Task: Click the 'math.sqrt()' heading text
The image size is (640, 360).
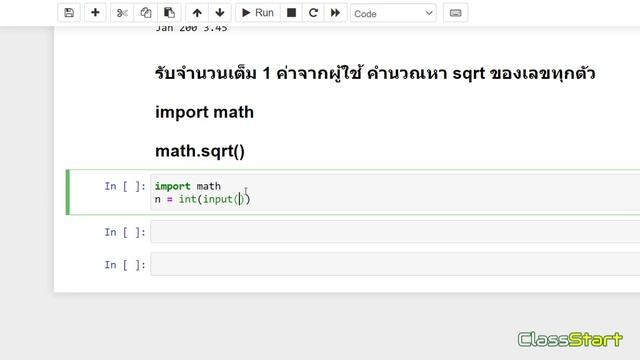Action: tap(200, 151)
